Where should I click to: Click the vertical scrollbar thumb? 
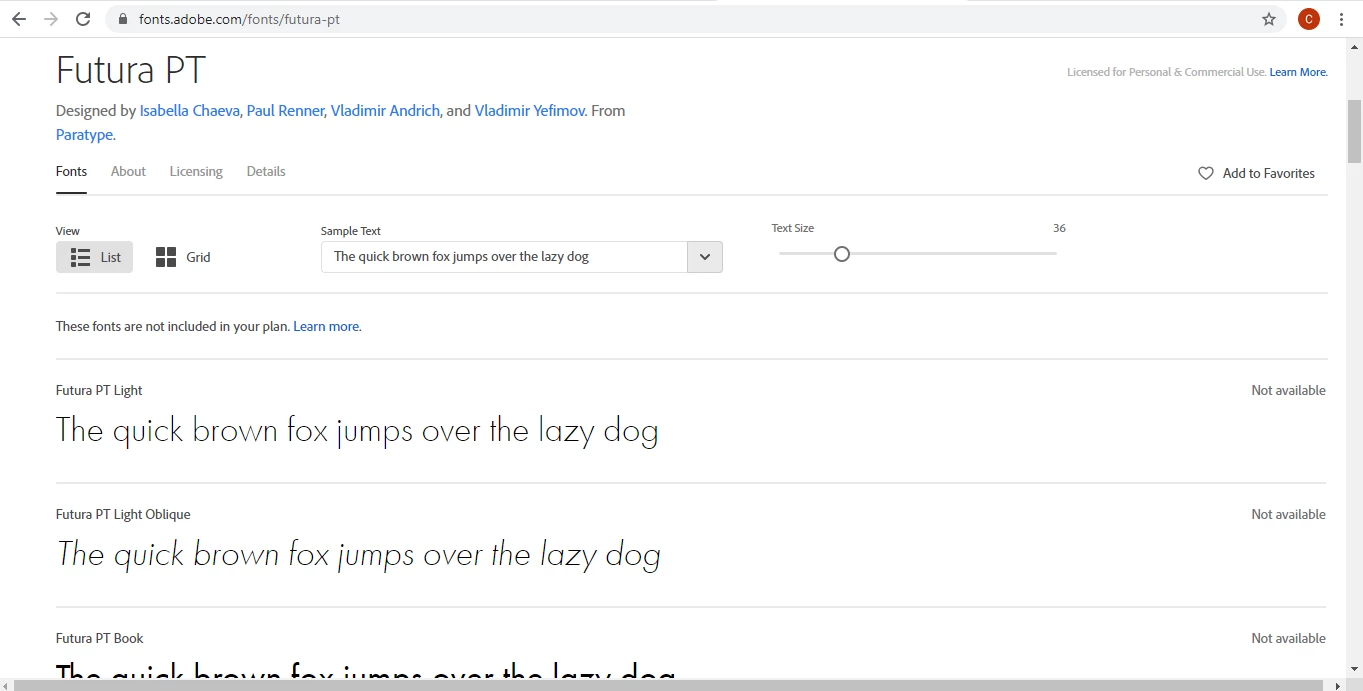click(x=1354, y=130)
